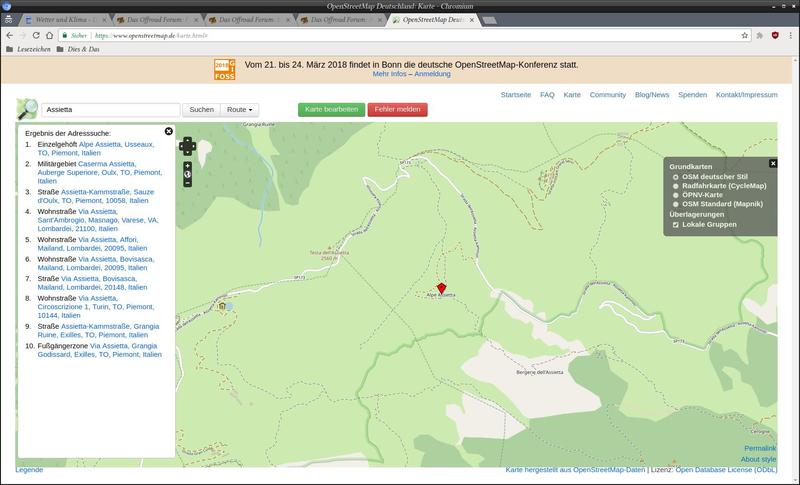Zoom out with the minus button

(x=187, y=183)
